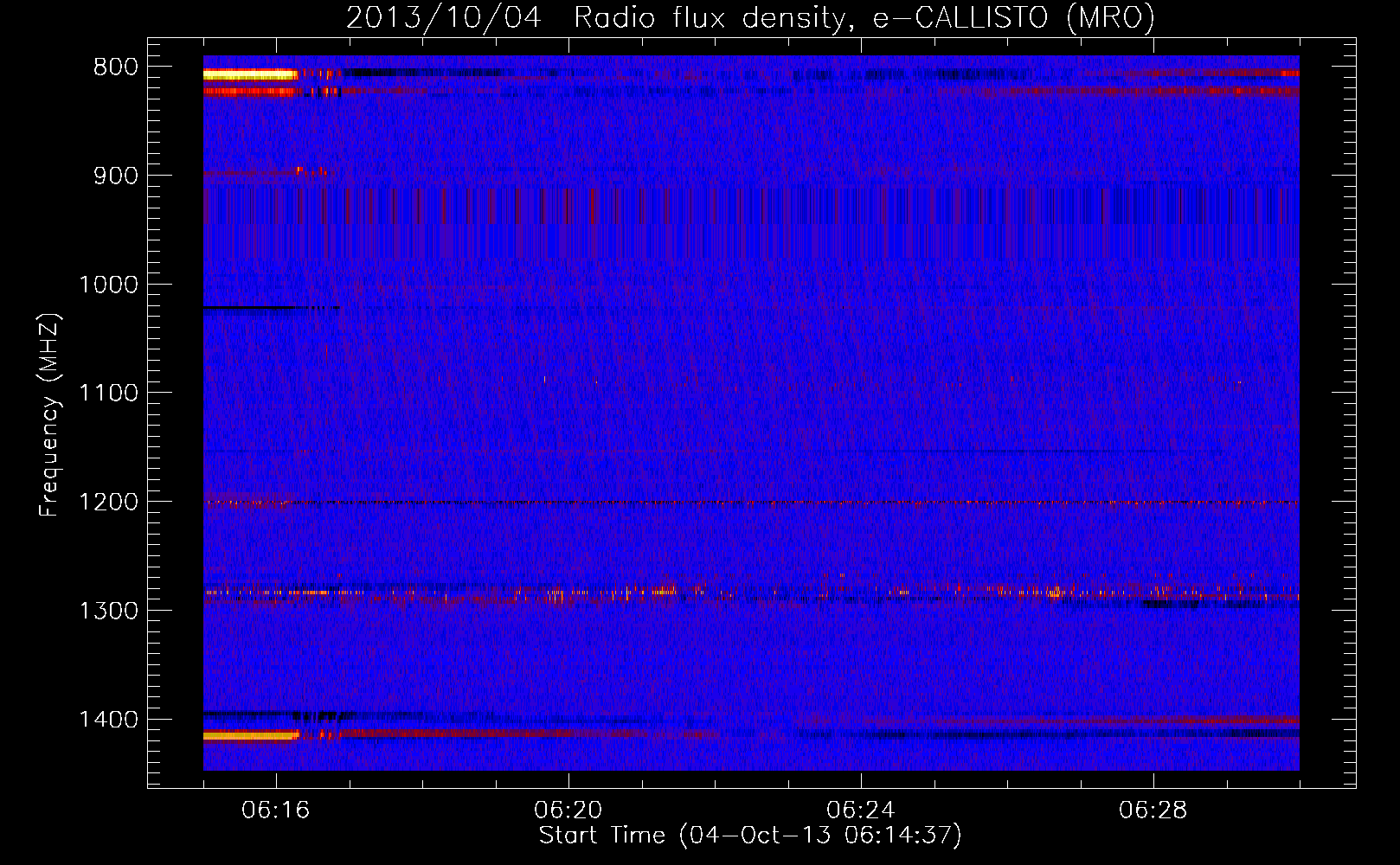This screenshot has width=1400, height=865.
Task: Select the 900 frequency tick label
Action: pyautogui.click(x=116, y=176)
